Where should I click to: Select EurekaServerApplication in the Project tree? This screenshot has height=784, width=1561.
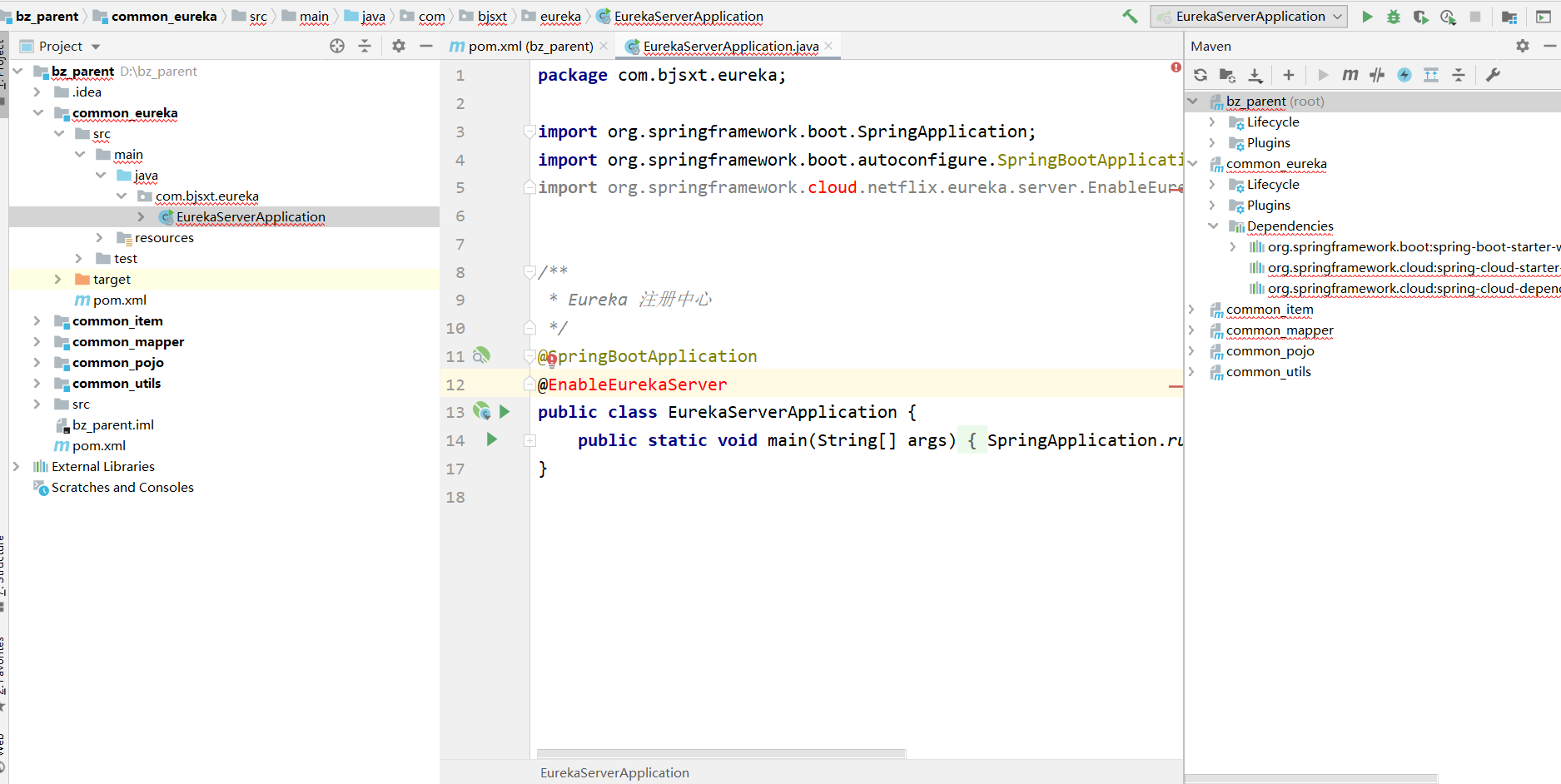click(x=251, y=216)
